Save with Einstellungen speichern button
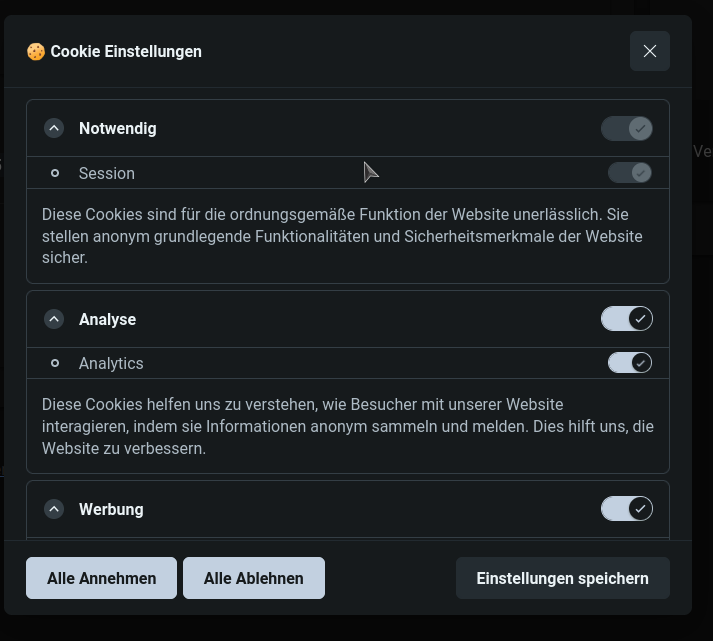The width and height of the screenshot is (713, 641). coord(562,578)
